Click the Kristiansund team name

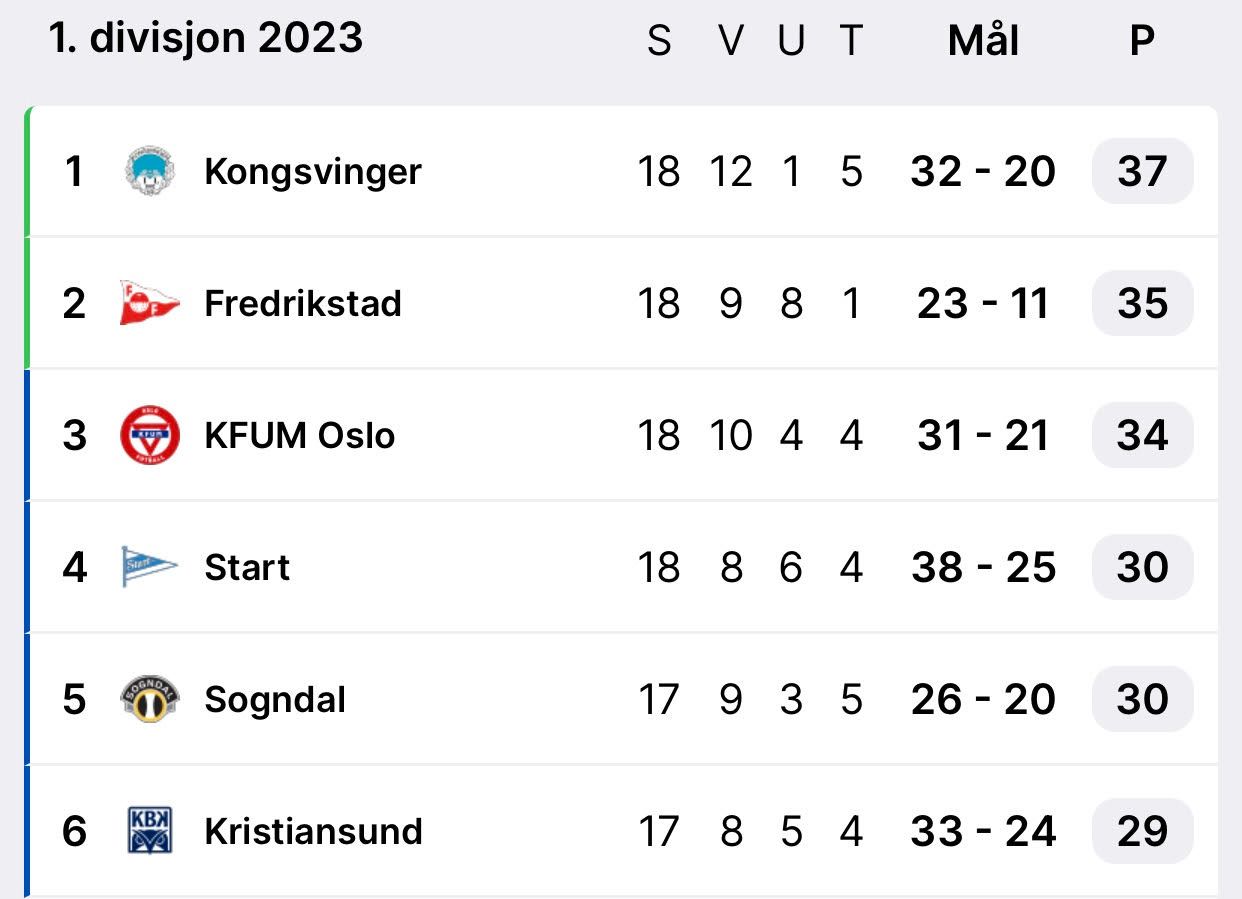(313, 831)
